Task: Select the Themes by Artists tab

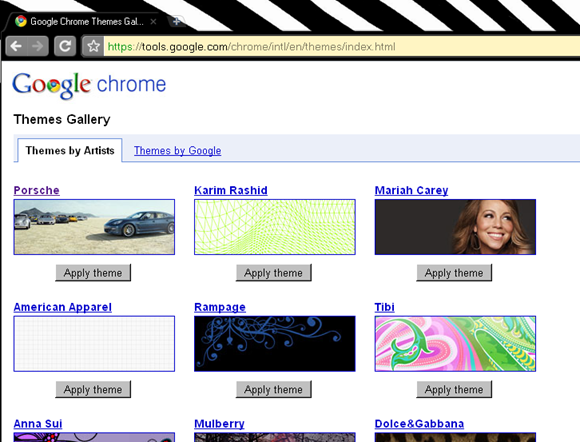Action: coord(70,151)
